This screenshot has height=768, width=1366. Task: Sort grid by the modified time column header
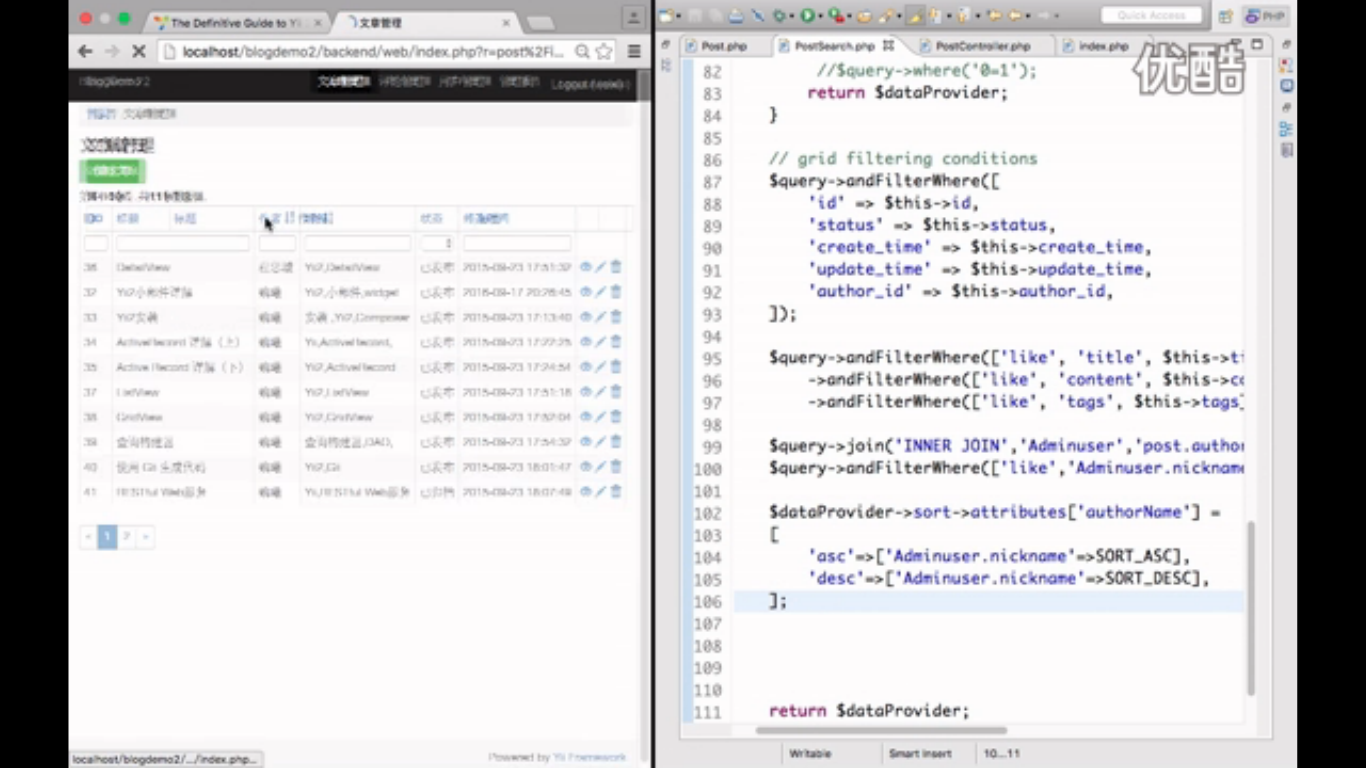click(486, 218)
